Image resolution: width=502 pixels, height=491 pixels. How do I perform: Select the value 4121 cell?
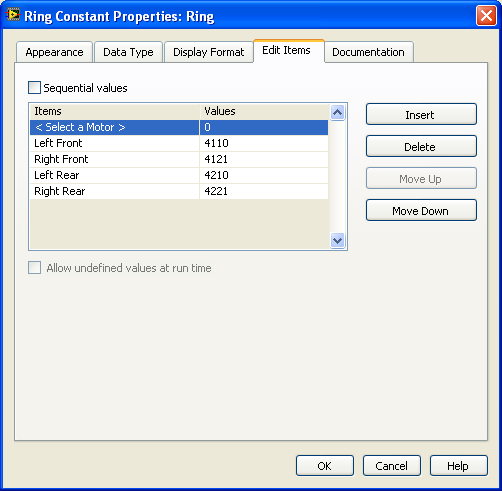coord(264,159)
